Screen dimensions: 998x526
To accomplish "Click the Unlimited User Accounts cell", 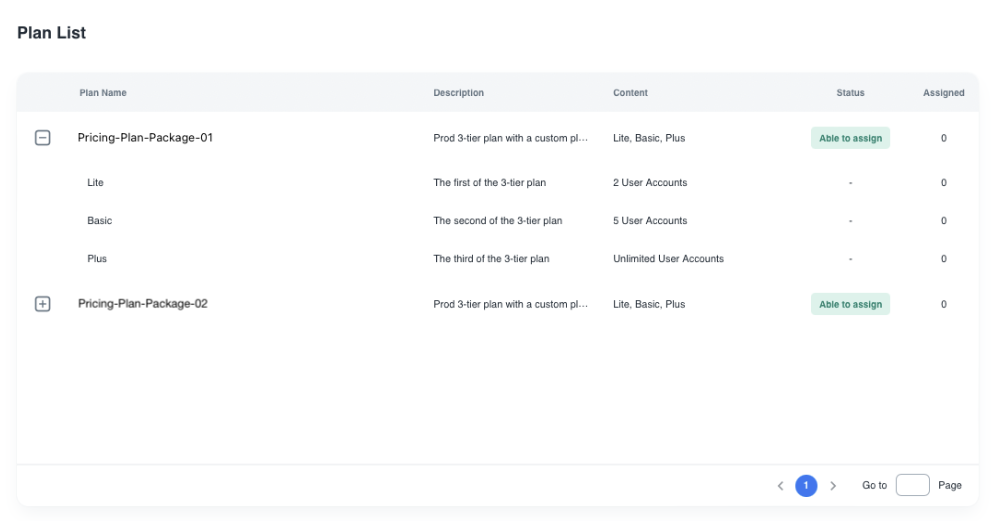I will click(x=668, y=259).
